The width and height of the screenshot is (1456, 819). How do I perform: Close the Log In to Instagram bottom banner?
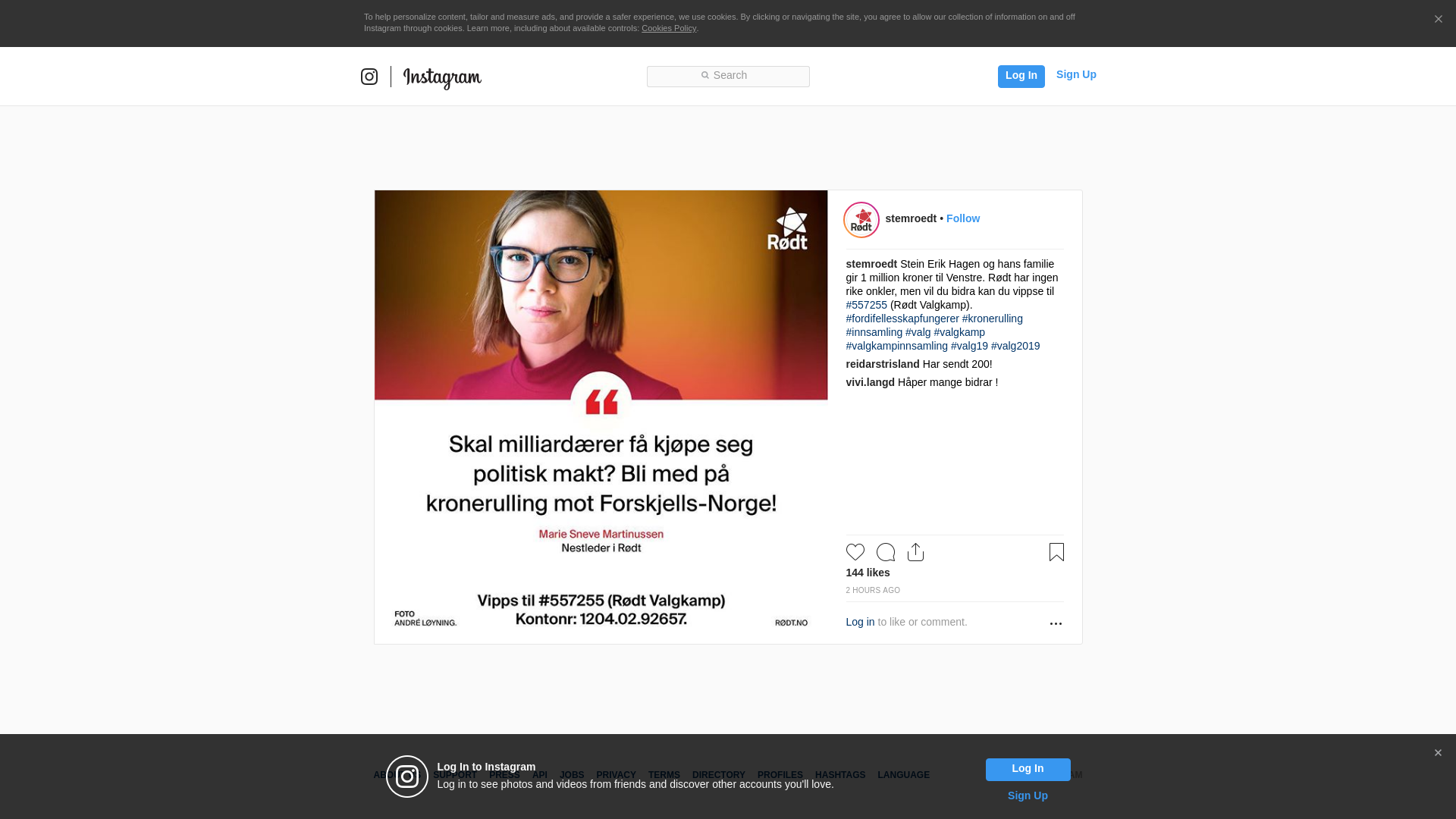pos(1438,753)
